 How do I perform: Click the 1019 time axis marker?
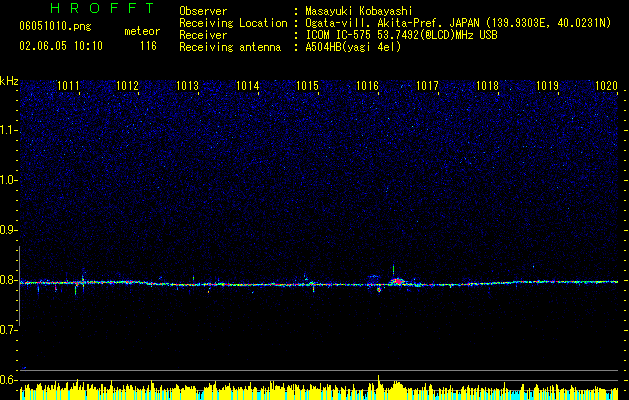(x=547, y=86)
